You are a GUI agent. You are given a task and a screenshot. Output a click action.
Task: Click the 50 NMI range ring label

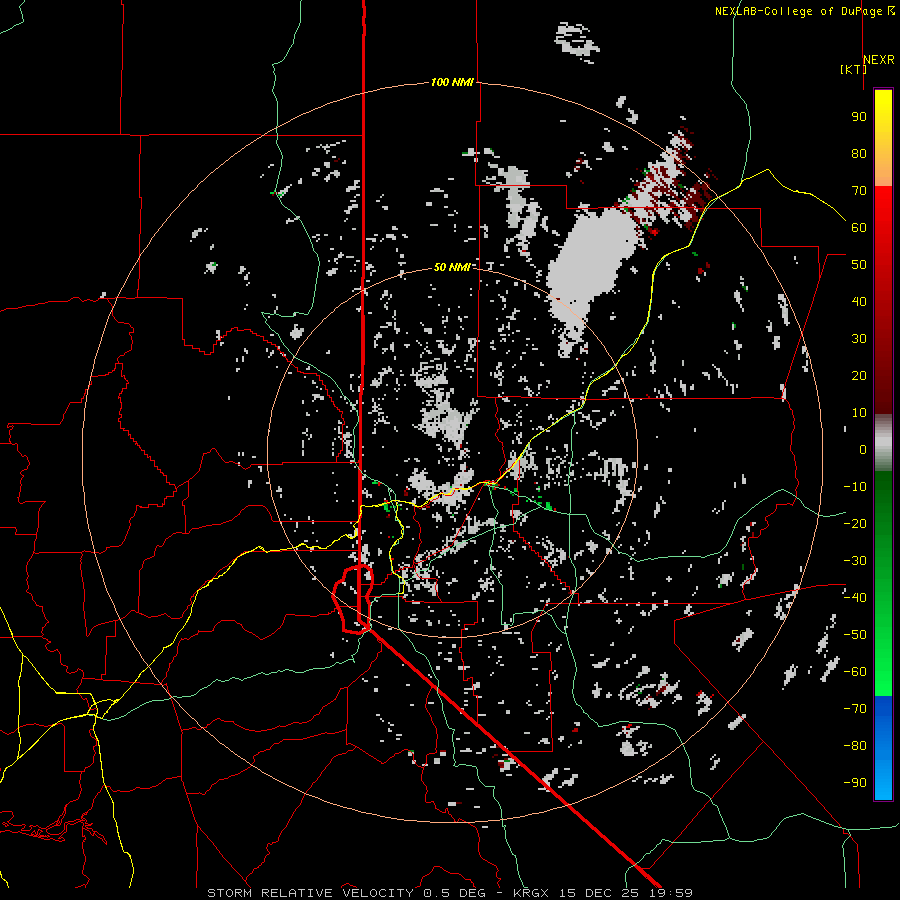[452, 267]
